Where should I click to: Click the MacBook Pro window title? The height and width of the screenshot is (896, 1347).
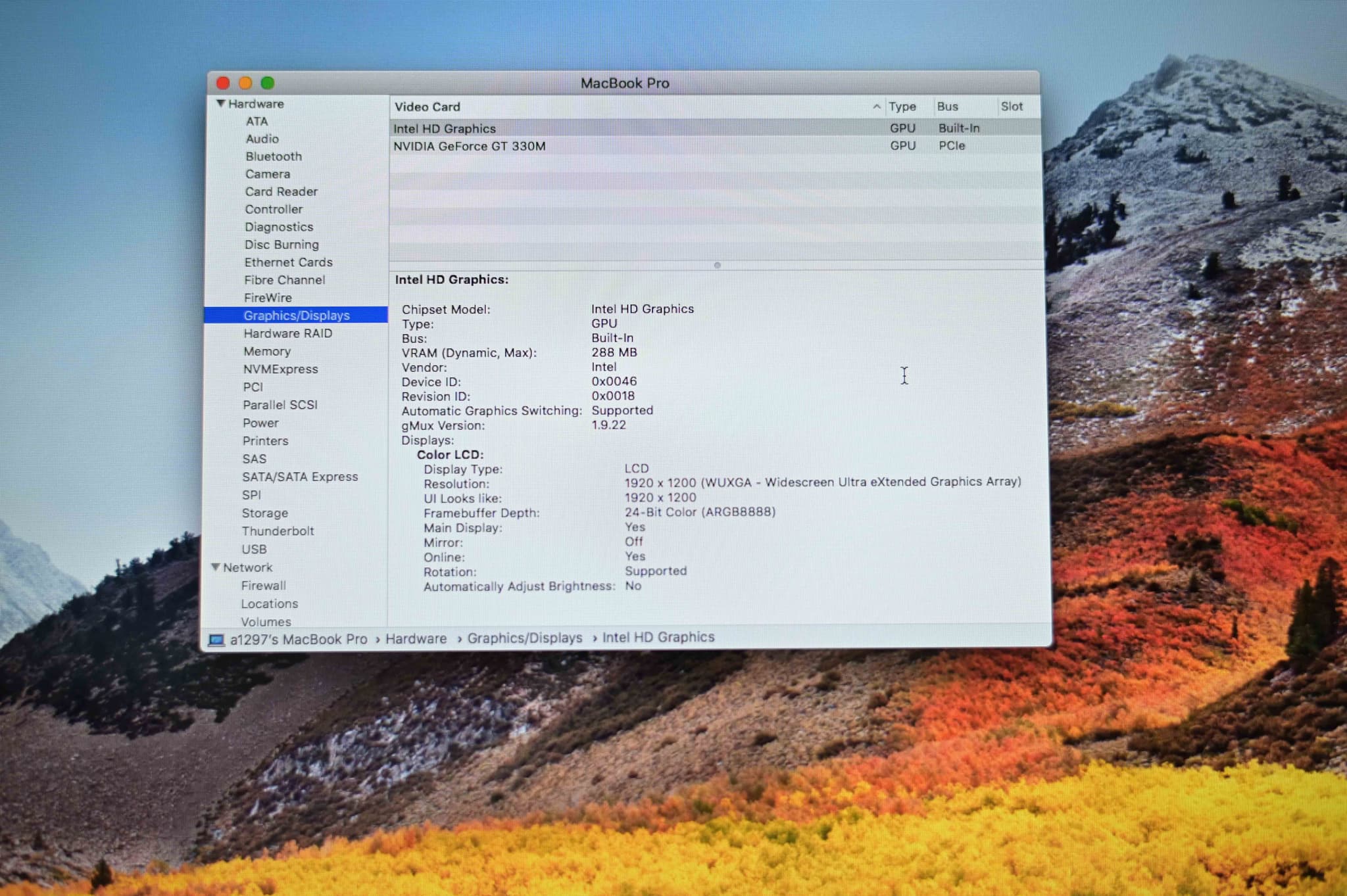coord(624,83)
